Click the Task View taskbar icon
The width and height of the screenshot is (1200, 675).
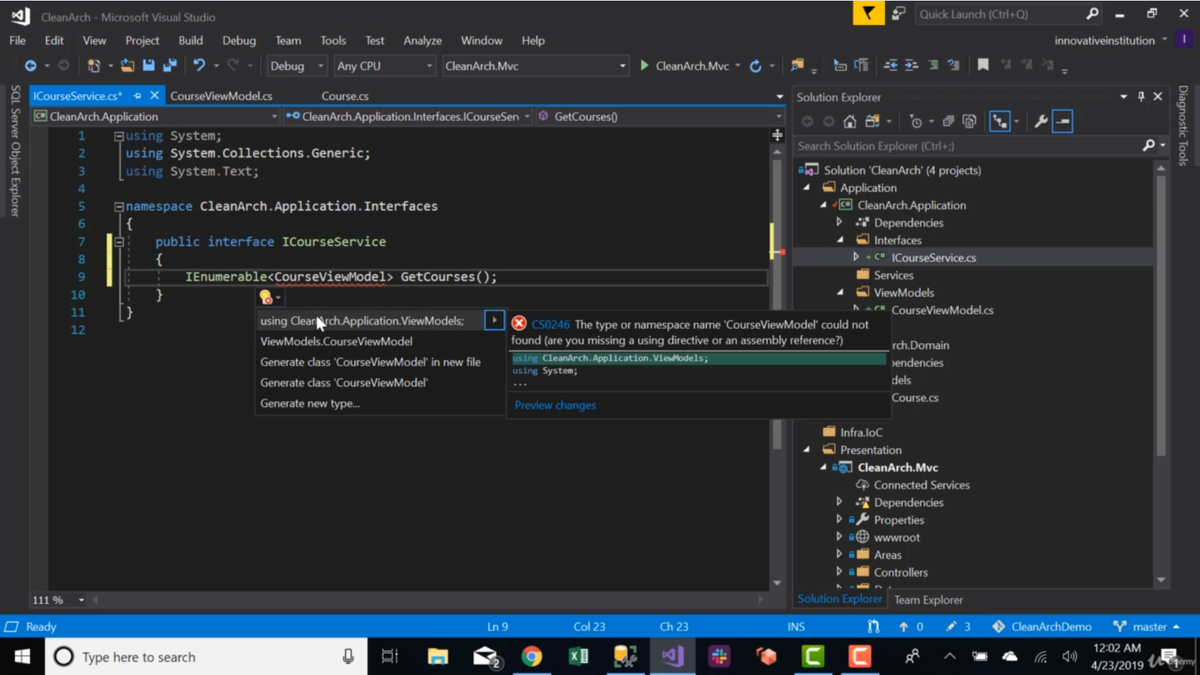390,657
